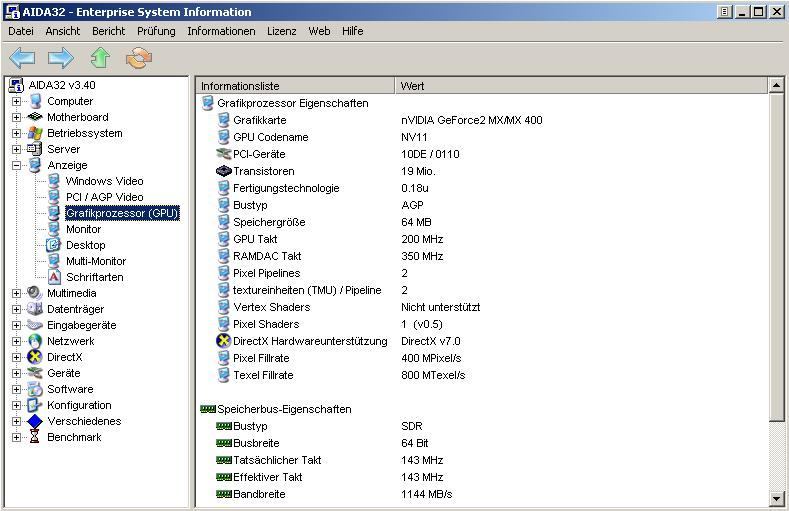Viewport: 789px width, 511px height.
Task: Open the Bericht menu
Action: 108,31
